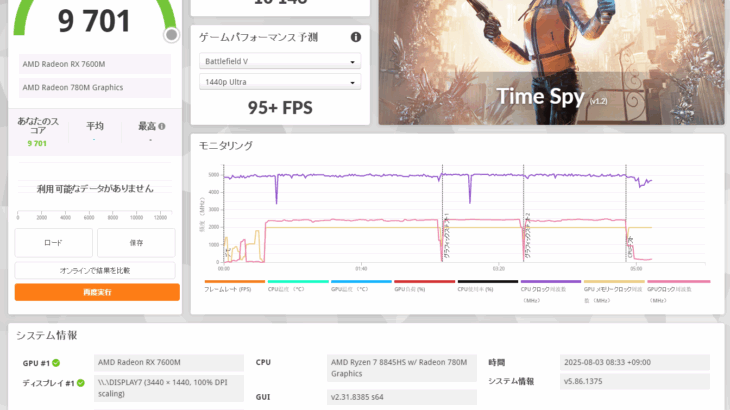Image resolution: width=730 pixels, height=410 pixels.
Task: Click the あなたのスコア label
Action: pos(38,126)
